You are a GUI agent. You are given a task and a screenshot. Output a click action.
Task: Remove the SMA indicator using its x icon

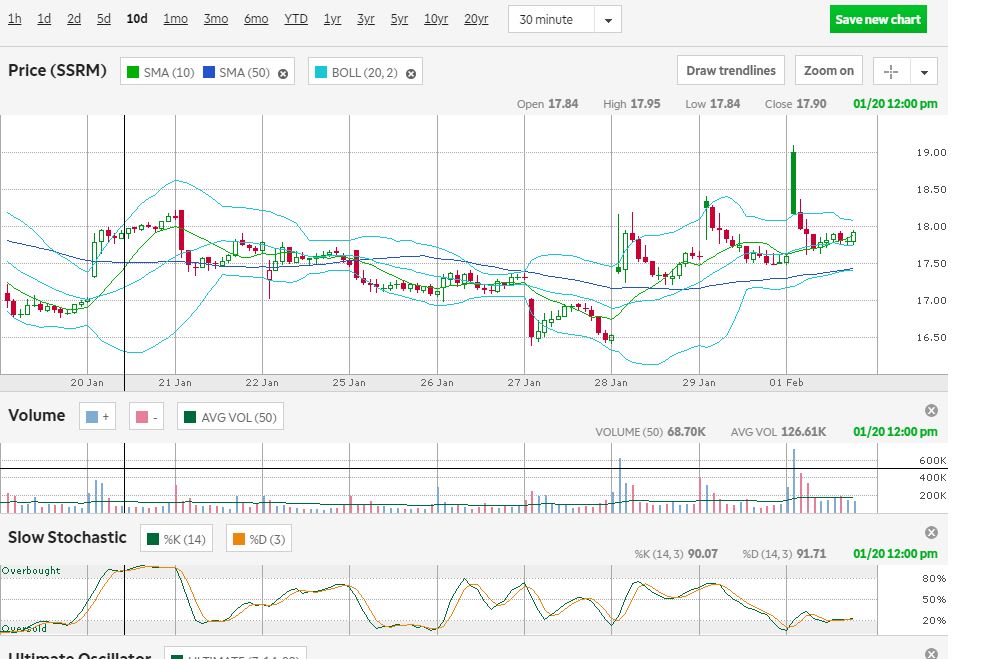(283, 73)
